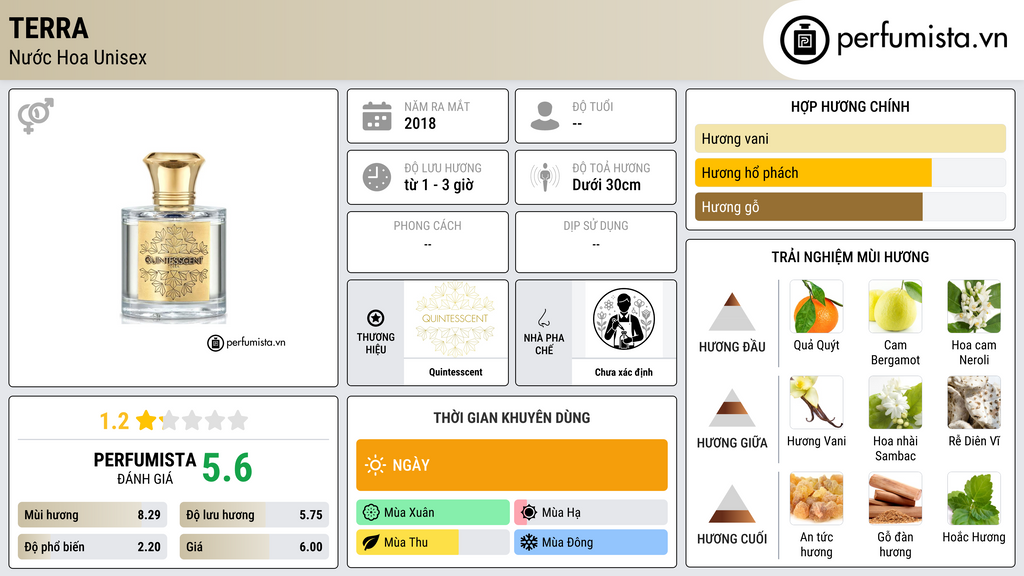
Task: Click the nose icon above Nhà pha chế
Action: pos(543,318)
